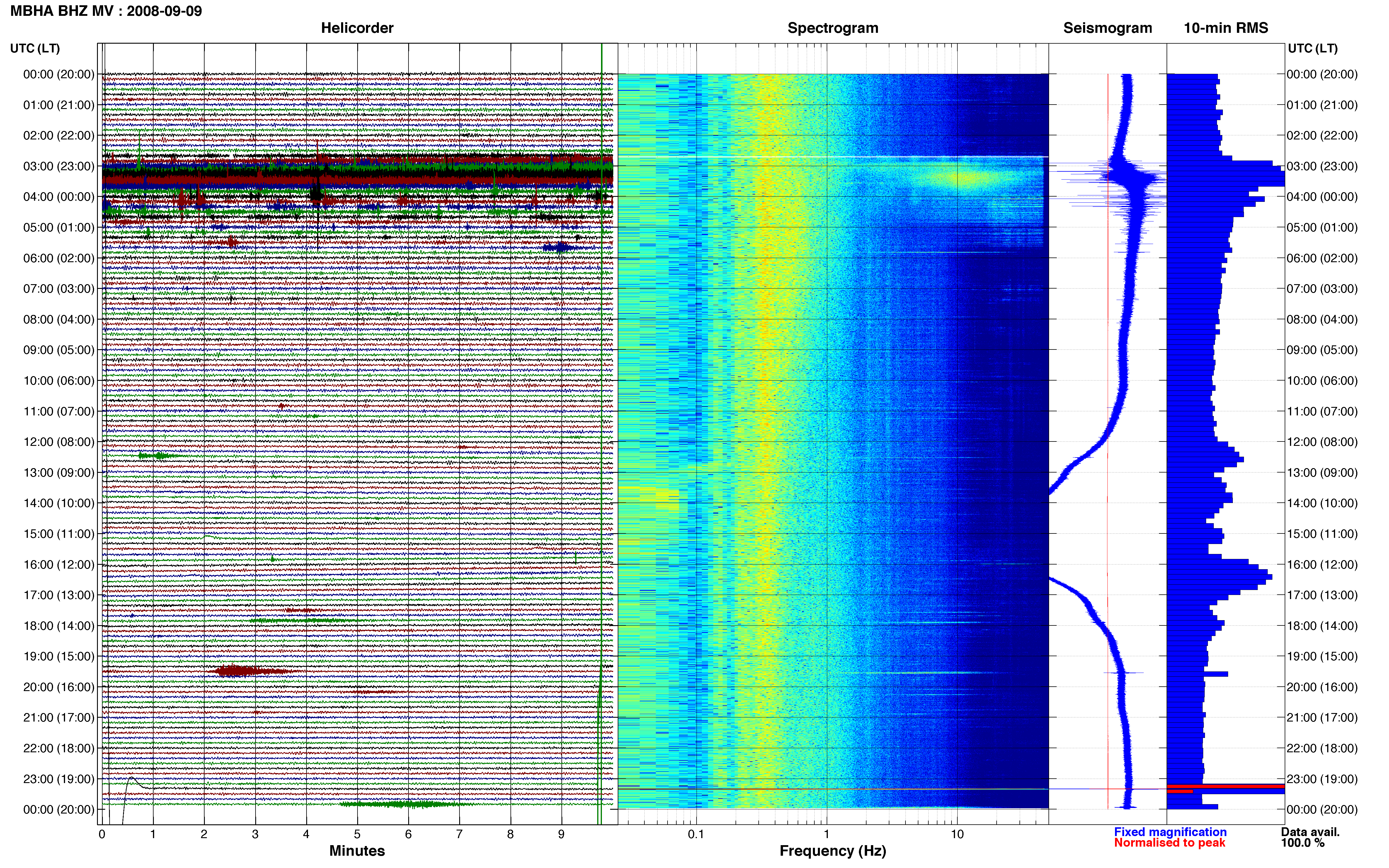Screen dimensions: 1389x868
Task: Click the Minutes axis label under the helicorder
Action: pyautogui.click(x=357, y=851)
